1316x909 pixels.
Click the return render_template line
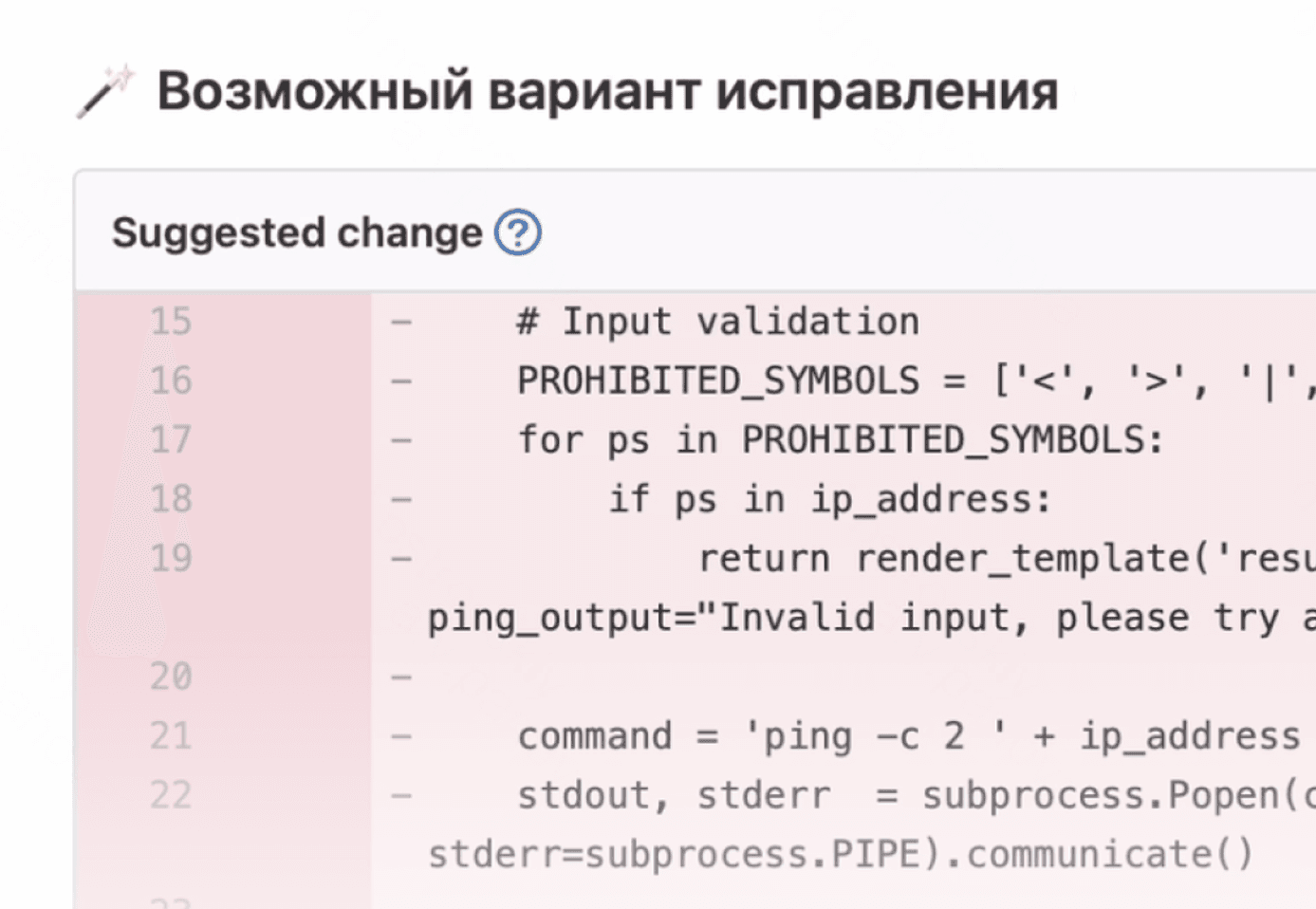click(x=1007, y=558)
